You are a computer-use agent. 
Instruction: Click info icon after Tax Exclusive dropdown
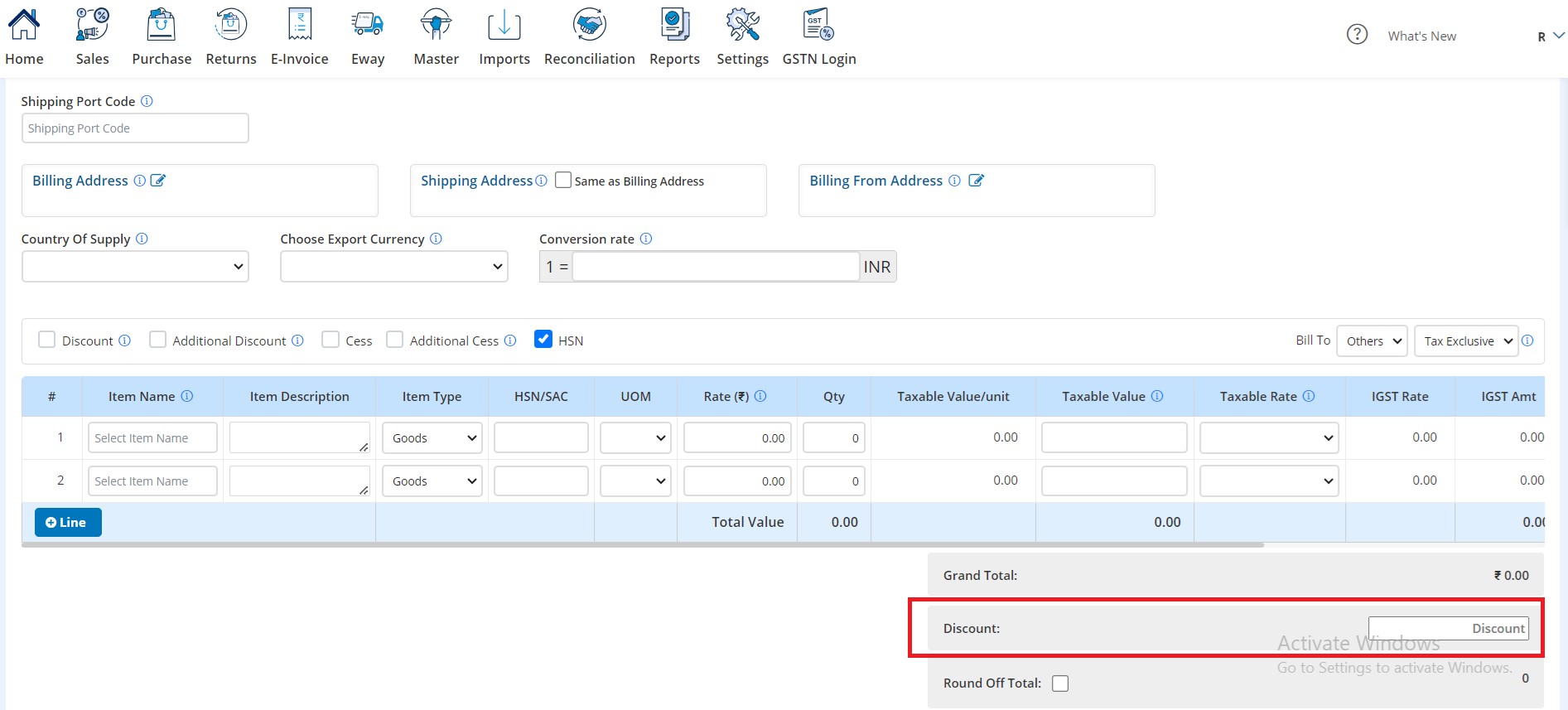pyautogui.click(x=1527, y=341)
